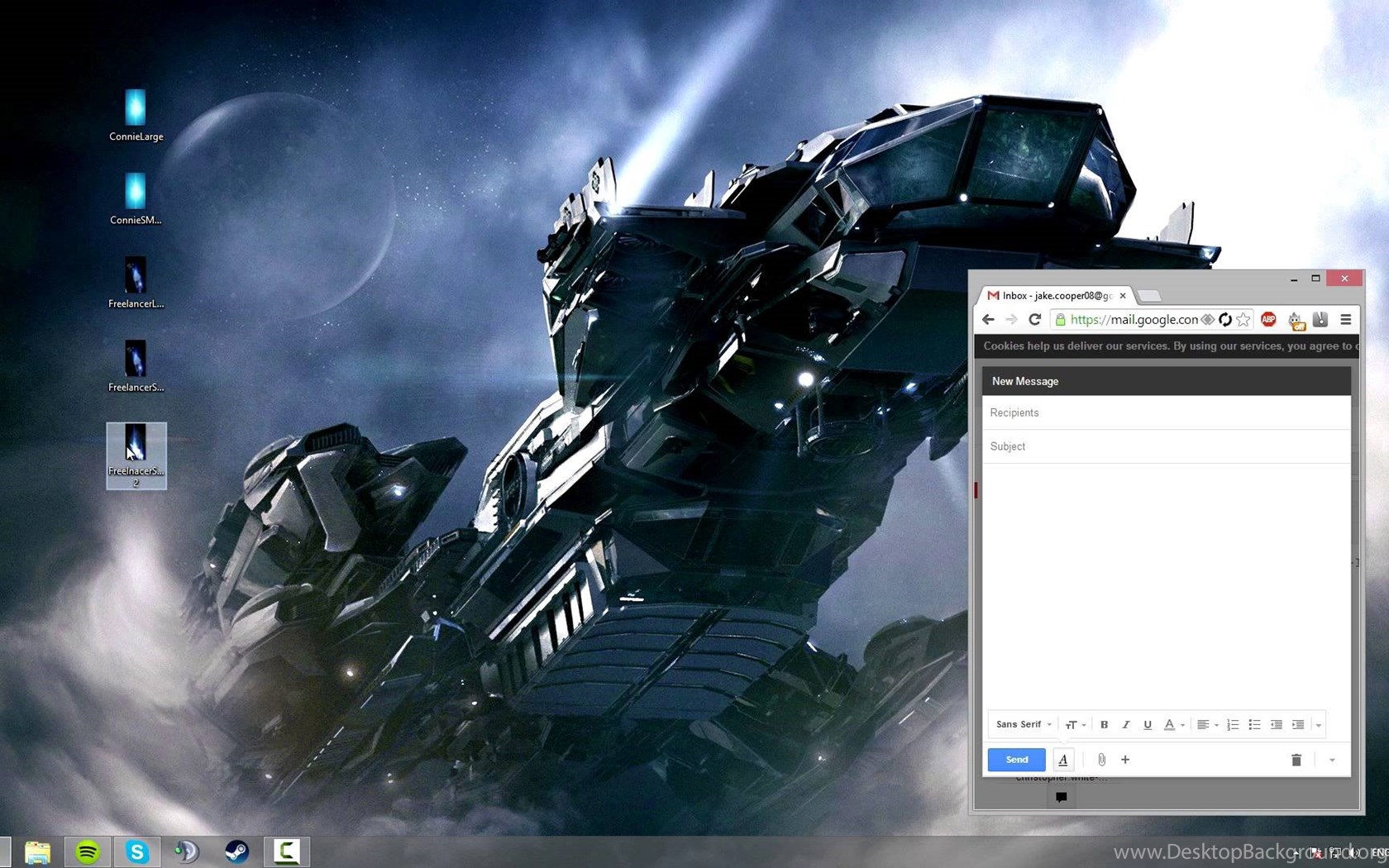Close the Inbox Gmail tab
Viewport: 1389px width, 868px height.
pyautogui.click(x=1123, y=295)
